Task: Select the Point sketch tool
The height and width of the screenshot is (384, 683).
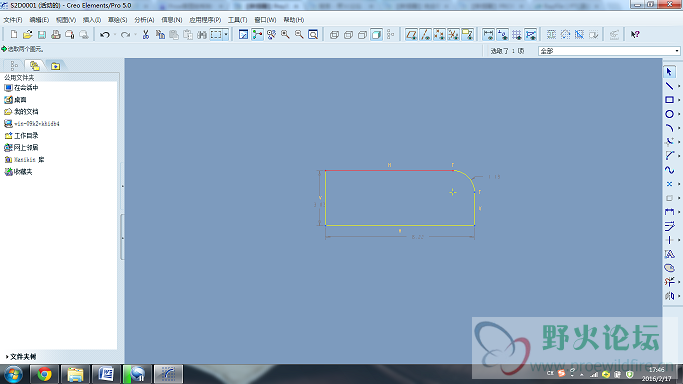Action: pos(669,184)
